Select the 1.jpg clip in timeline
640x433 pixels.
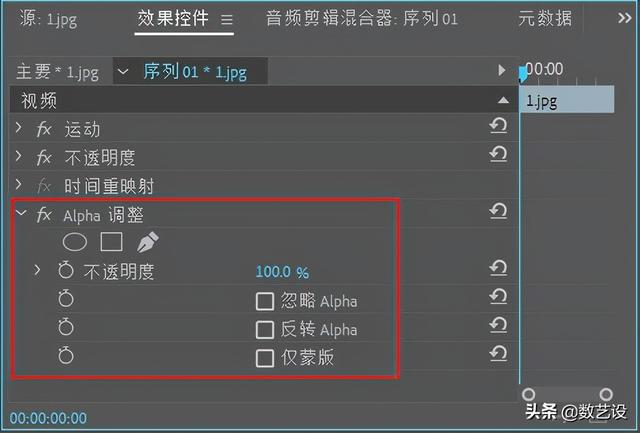click(566, 100)
